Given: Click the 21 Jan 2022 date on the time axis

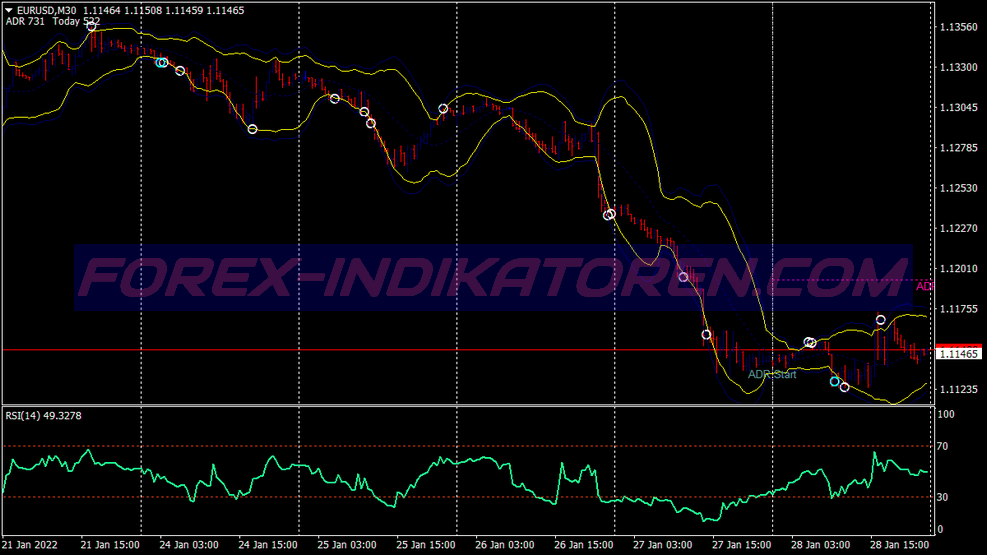Looking at the screenshot, I should [31, 545].
